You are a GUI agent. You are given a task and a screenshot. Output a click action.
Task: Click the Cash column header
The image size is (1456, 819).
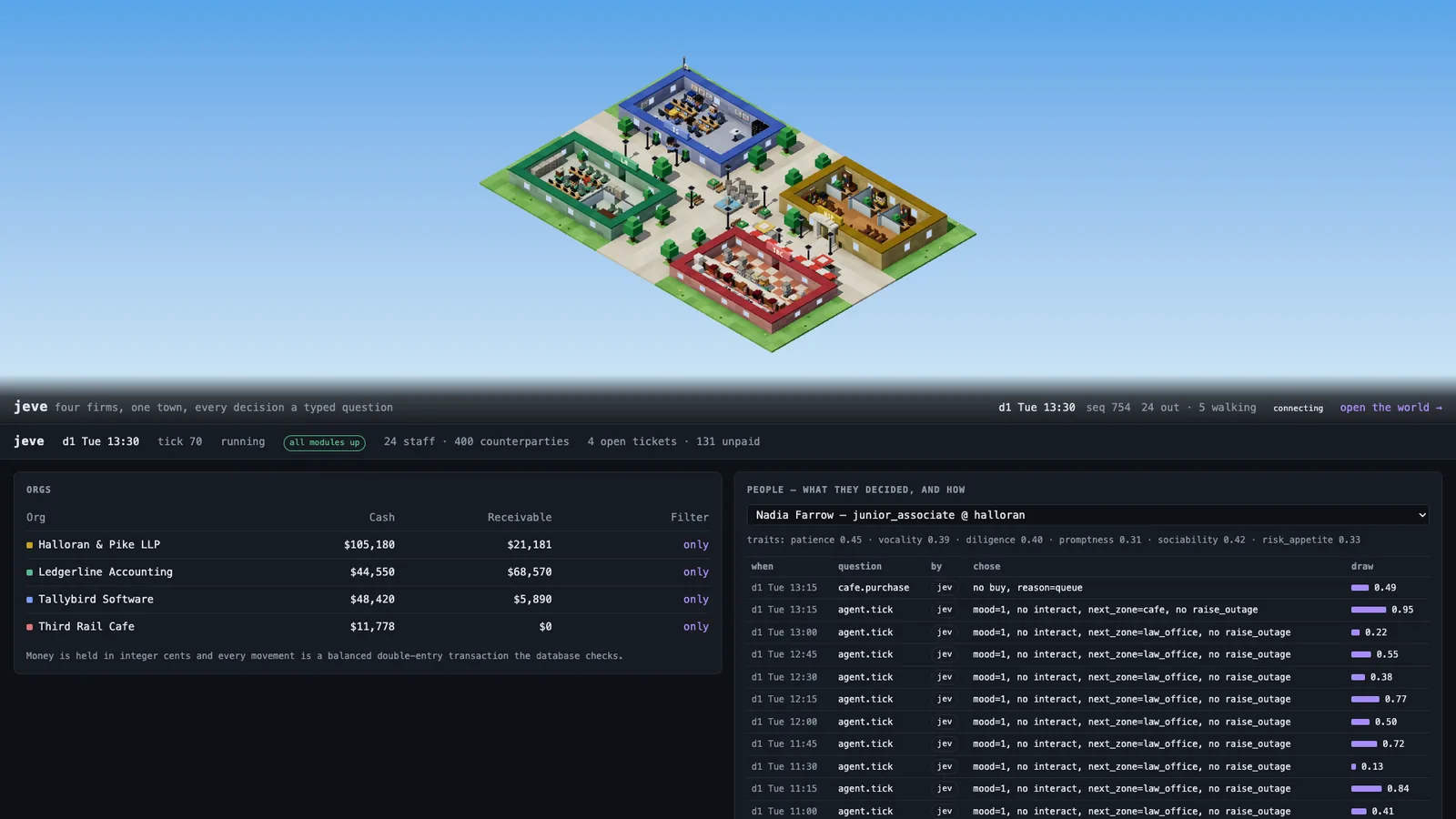point(382,518)
